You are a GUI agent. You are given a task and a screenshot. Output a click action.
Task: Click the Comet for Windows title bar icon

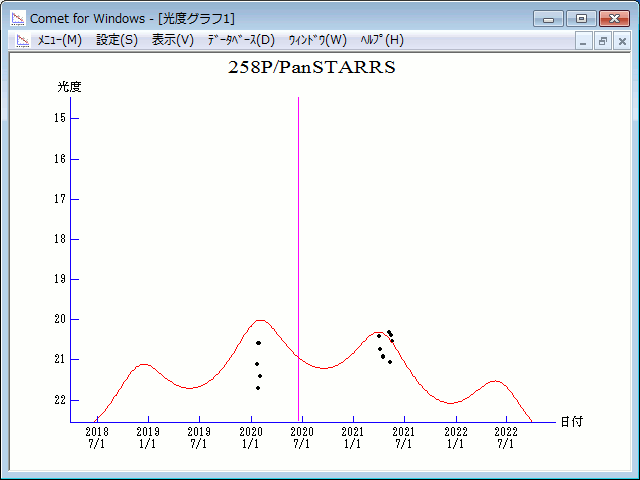coord(17,18)
